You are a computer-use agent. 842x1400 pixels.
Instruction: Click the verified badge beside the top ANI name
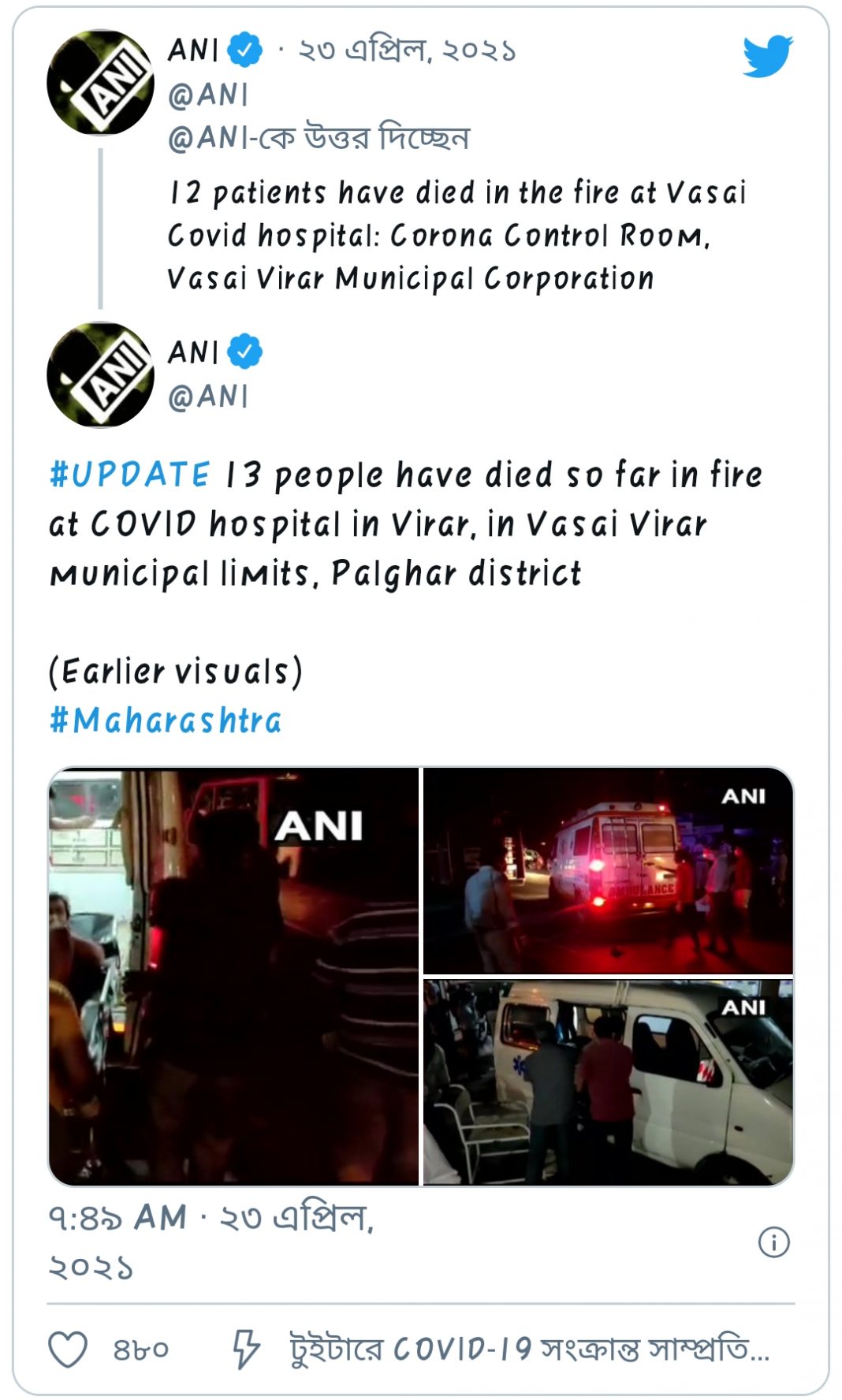click(244, 50)
